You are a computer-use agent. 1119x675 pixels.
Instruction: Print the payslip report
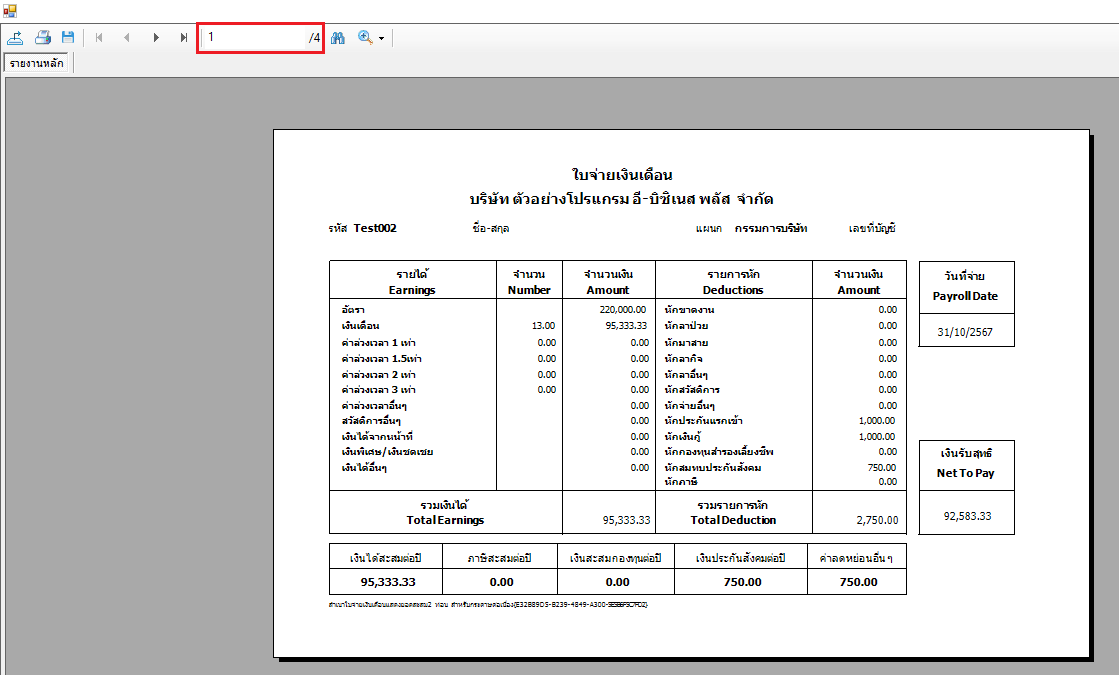[x=43, y=38]
